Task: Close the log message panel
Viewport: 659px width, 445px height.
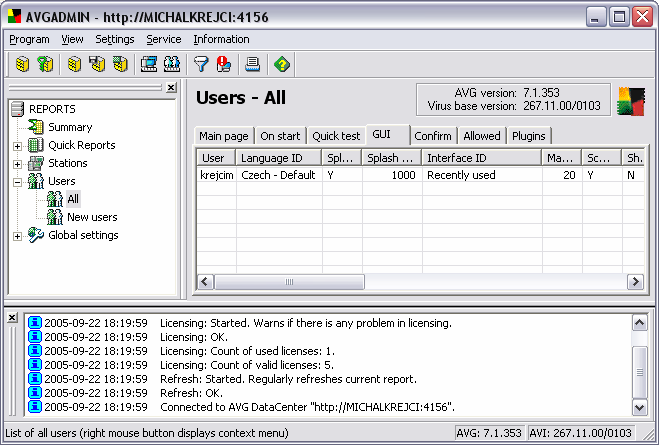Action: pyautogui.click(x=12, y=317)
